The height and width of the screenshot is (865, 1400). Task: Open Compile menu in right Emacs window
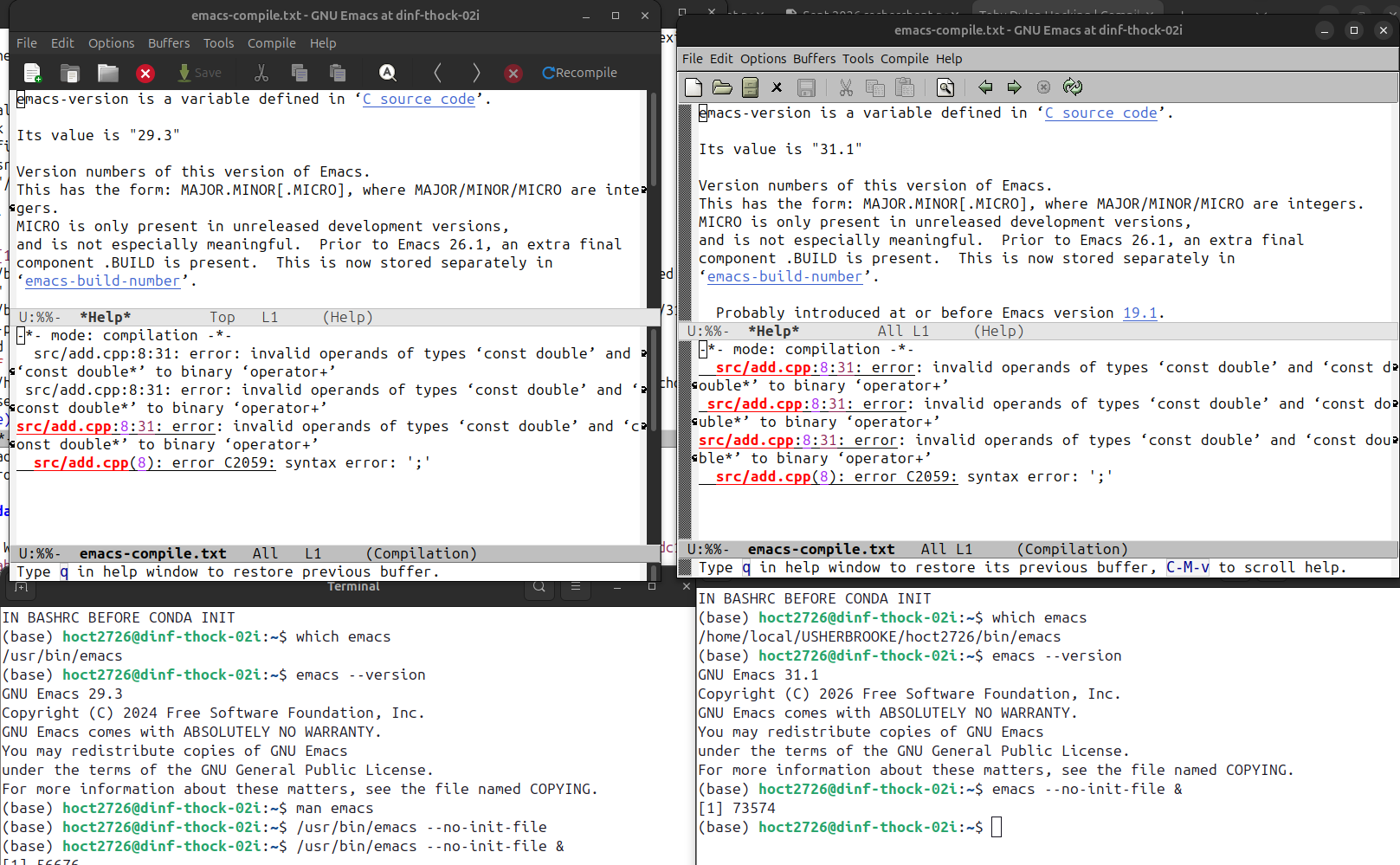[x=905, y=59]
